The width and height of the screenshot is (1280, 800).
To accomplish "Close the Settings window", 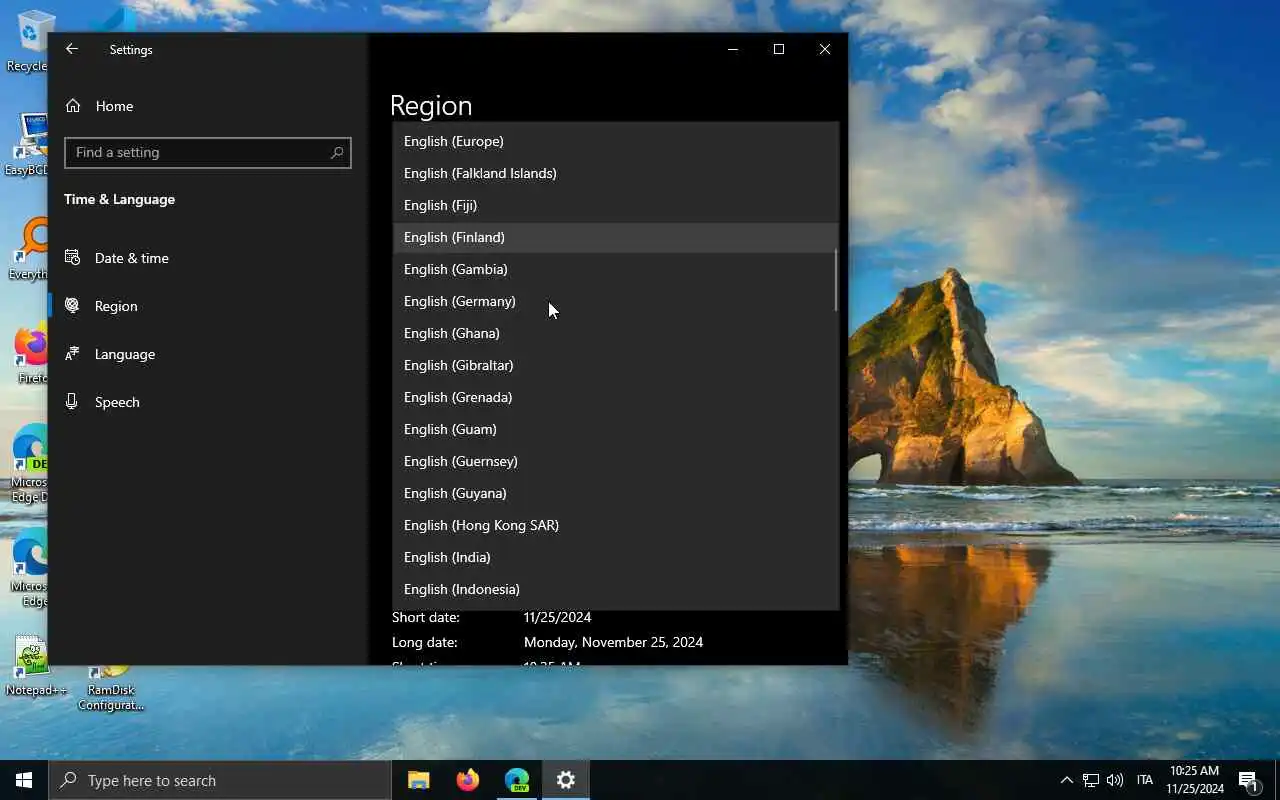I will 825,49.
